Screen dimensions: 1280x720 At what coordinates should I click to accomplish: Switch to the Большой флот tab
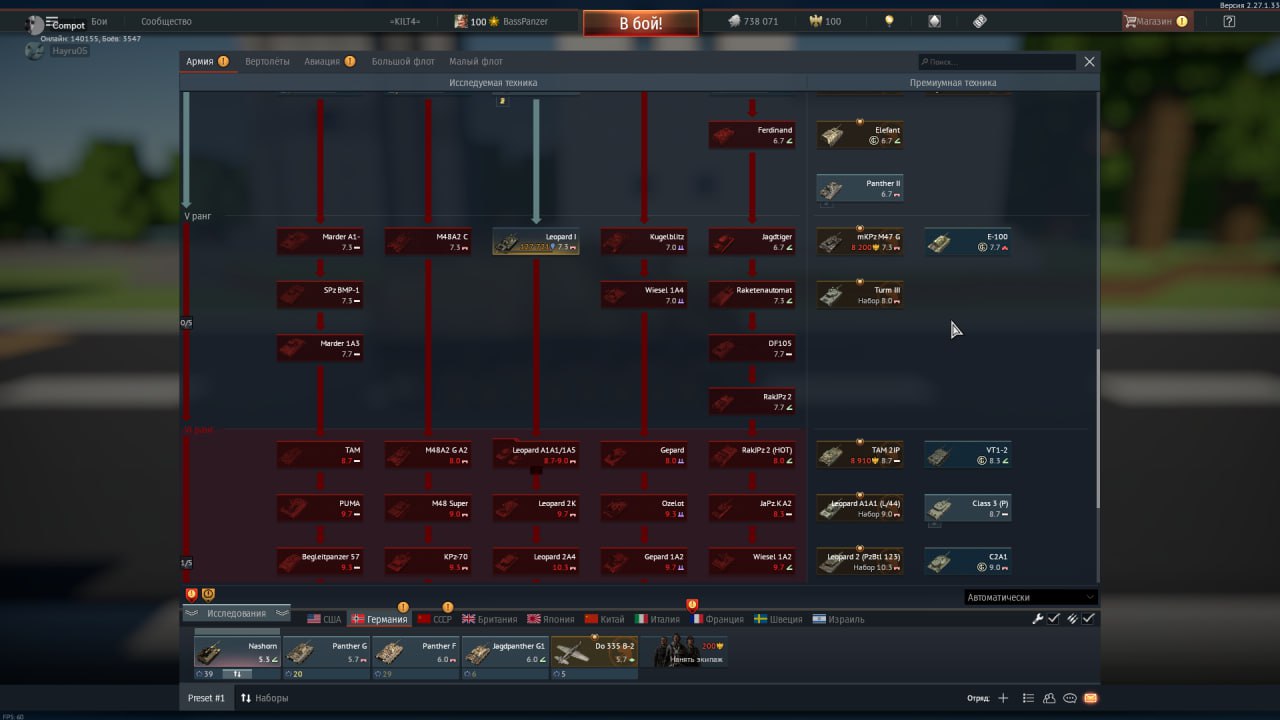point(403,61)
